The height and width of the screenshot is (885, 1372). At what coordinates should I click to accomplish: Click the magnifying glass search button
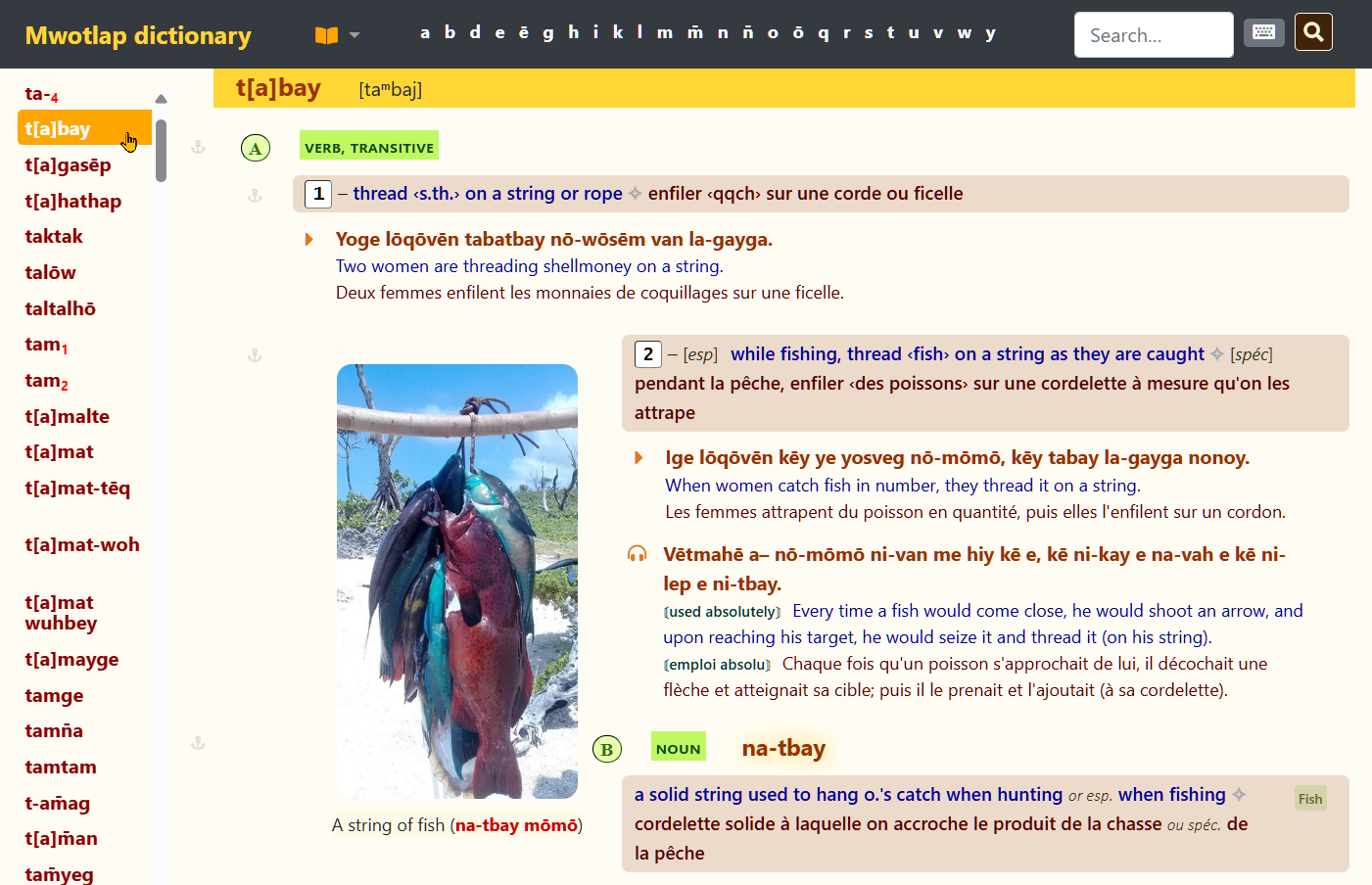[x=1313, y=32]
